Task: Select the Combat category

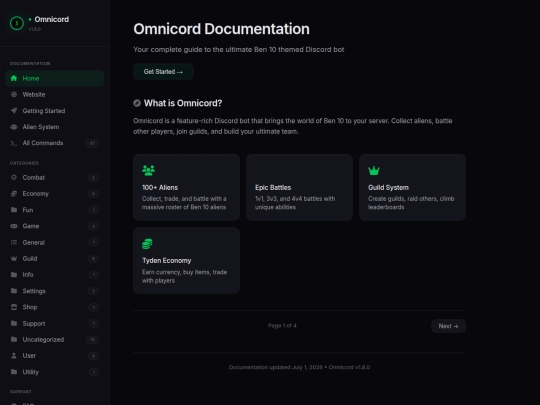Action: (54, 177)
